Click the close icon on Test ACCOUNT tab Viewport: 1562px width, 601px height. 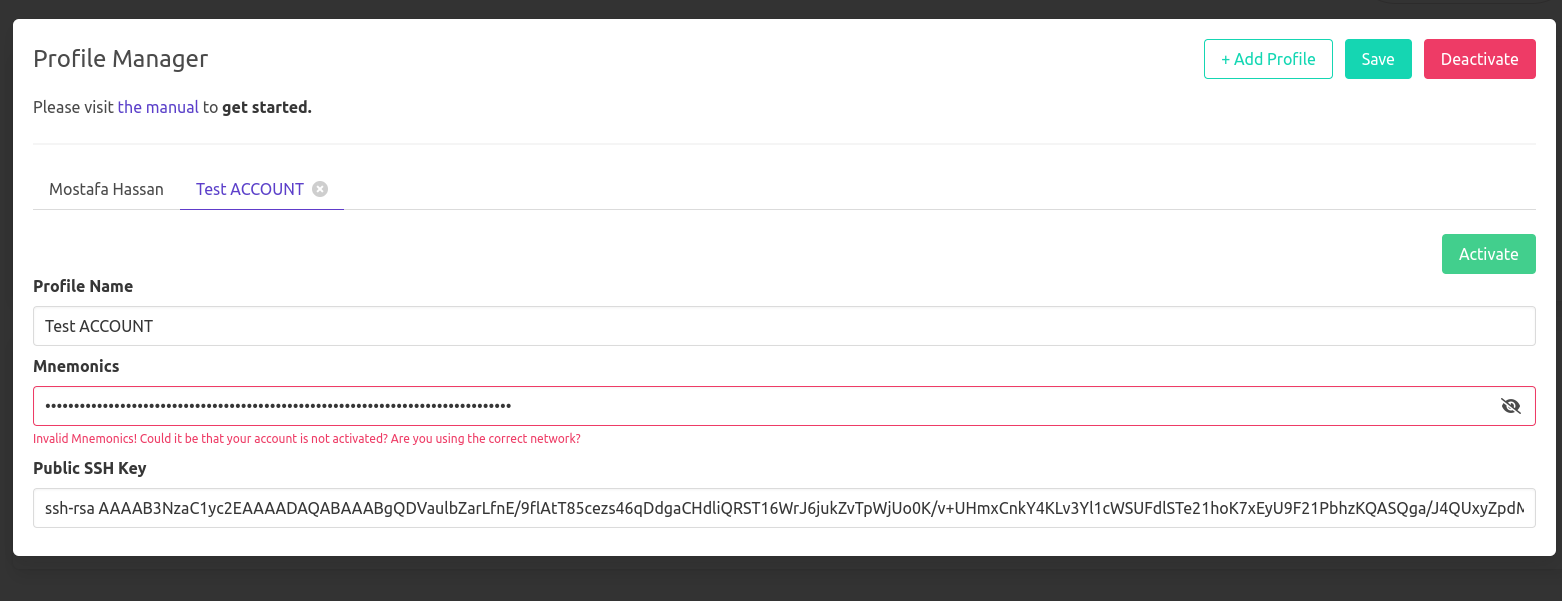point(320,189)
